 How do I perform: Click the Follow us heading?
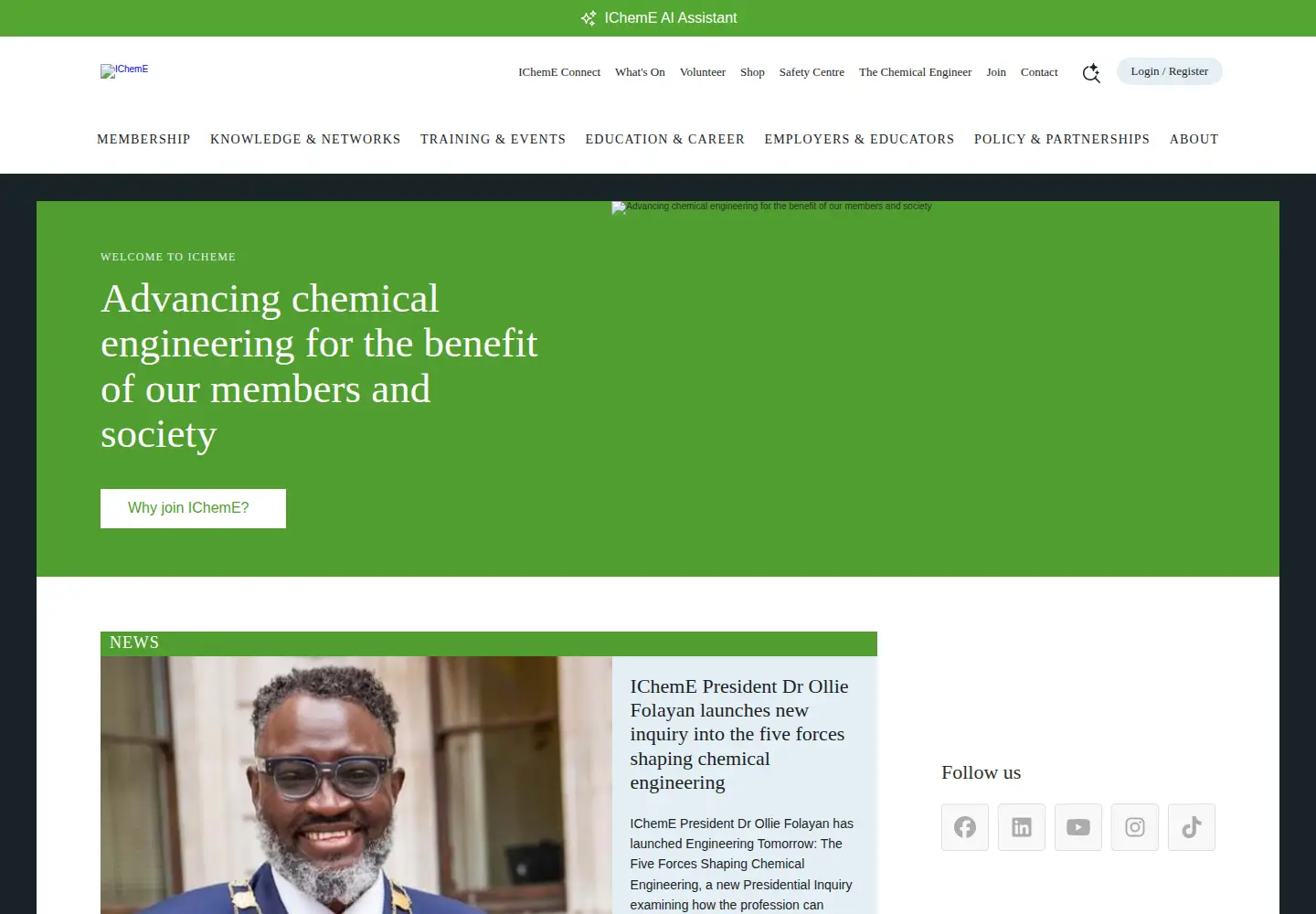981,772
